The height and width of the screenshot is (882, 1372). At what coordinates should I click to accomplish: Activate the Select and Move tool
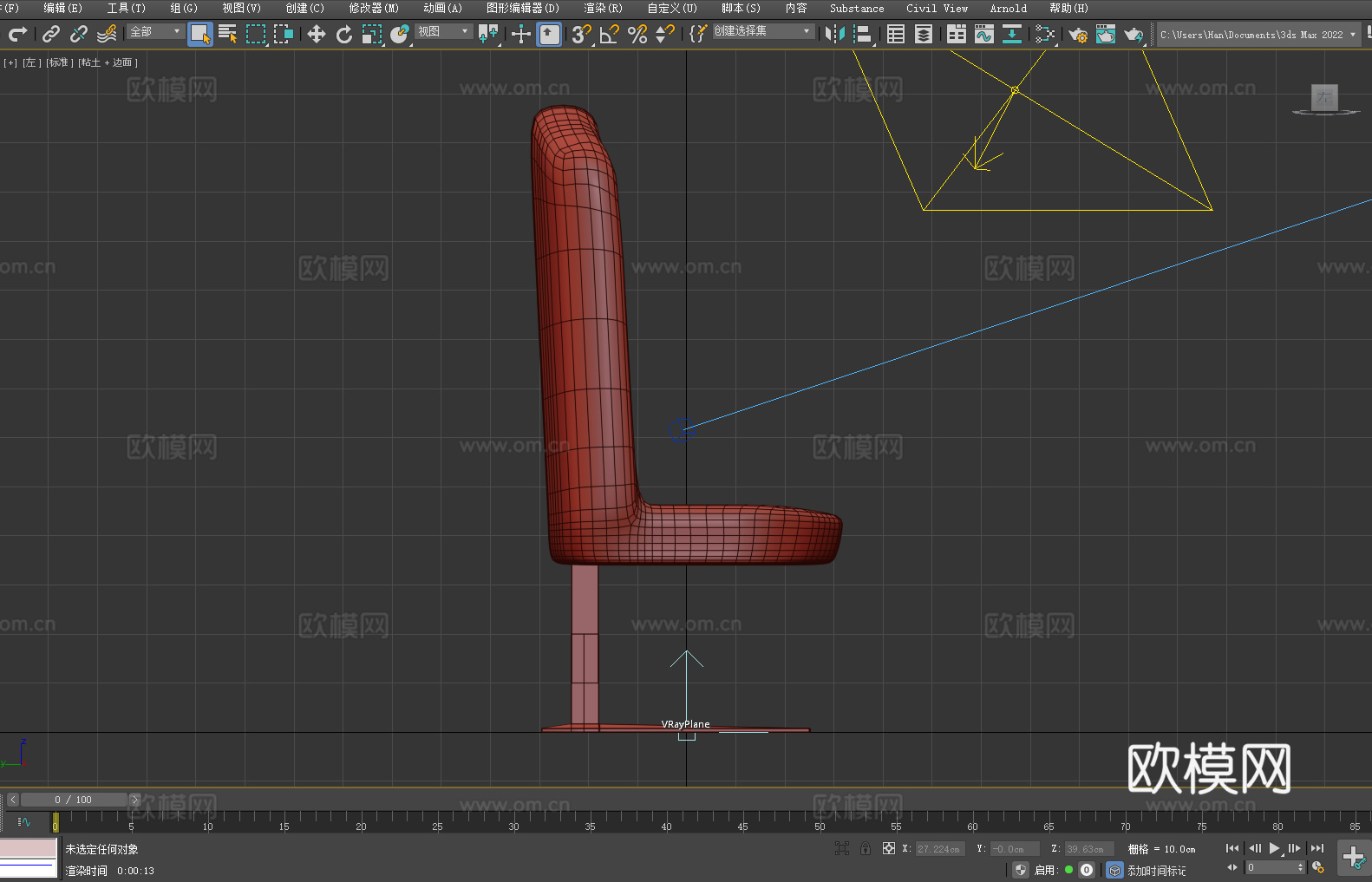317,34
